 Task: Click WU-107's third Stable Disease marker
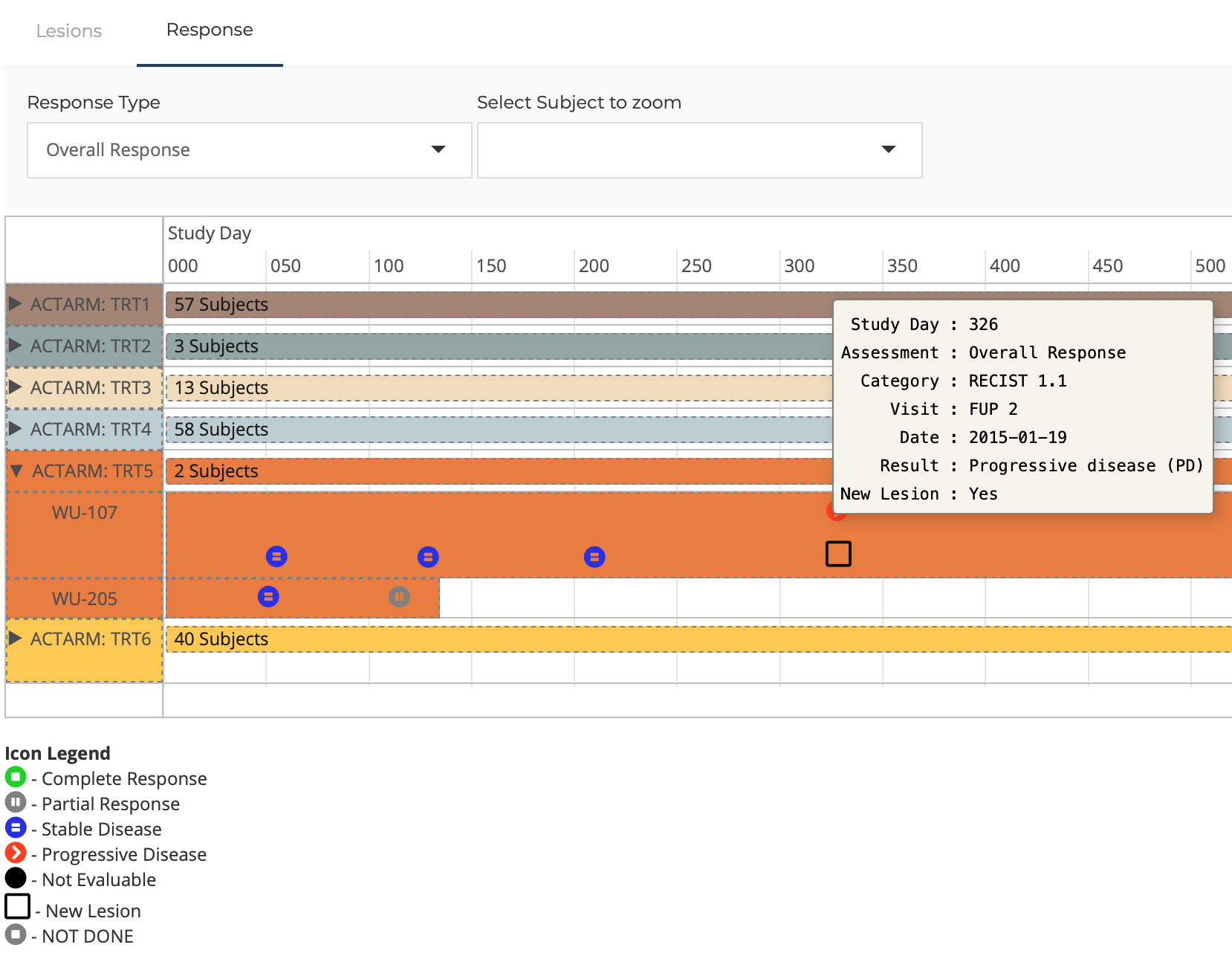[x=594, y=557]
